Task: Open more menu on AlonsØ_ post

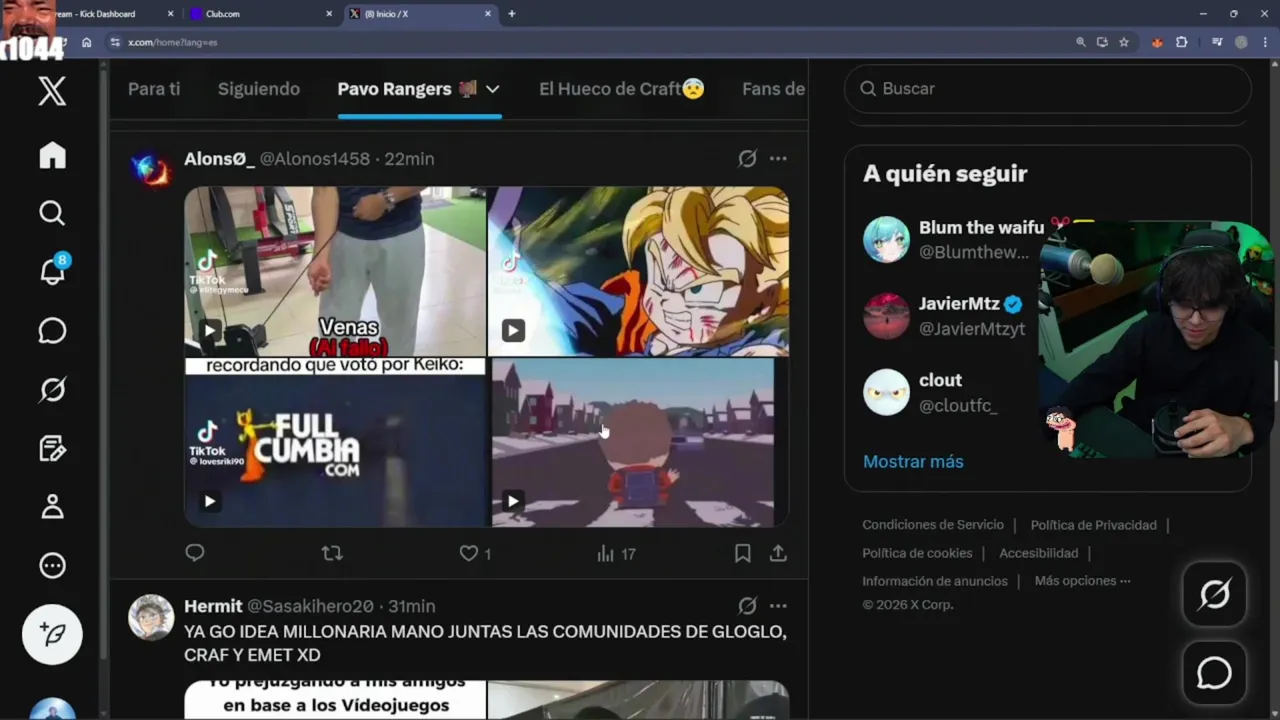Action: click(778, 159)
